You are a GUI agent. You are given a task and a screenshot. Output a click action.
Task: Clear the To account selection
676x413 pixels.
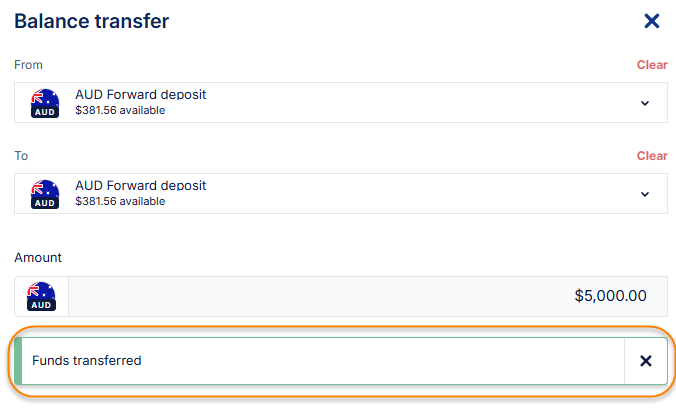[652, 156]
